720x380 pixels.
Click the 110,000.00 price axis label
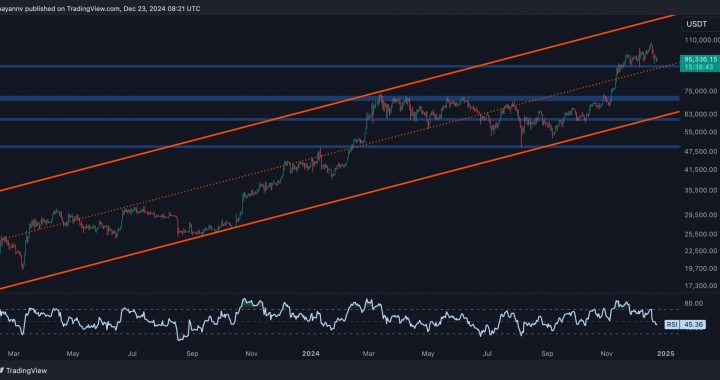(x=702, y=40)
